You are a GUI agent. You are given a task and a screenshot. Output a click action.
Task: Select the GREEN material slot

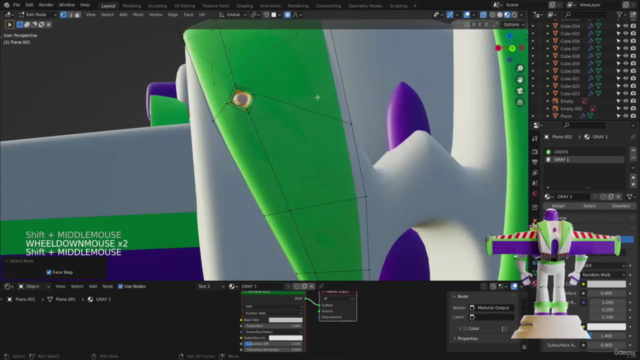pyautogui.click(x=585, y=152)
